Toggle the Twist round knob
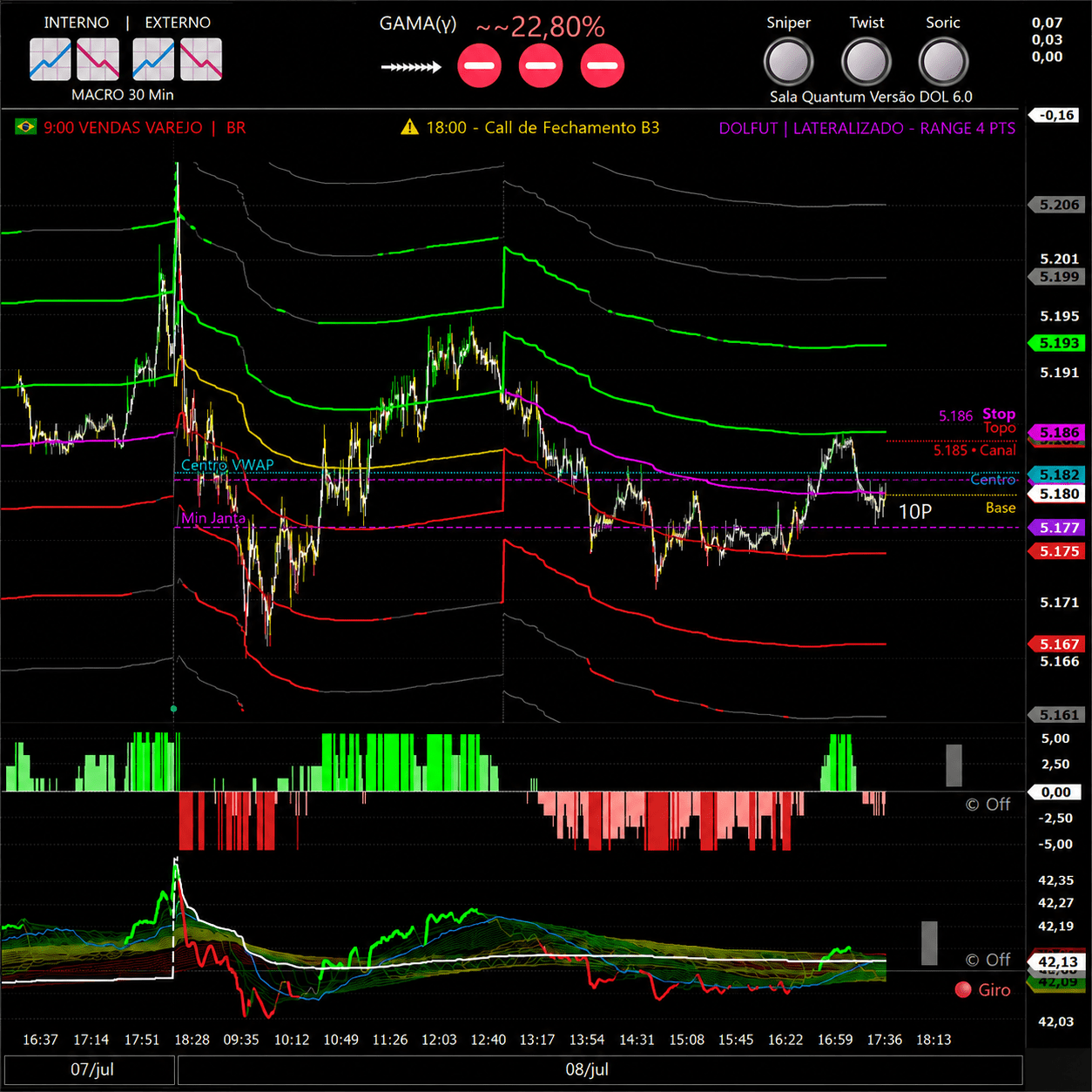The height and width of the screenshot is (1092, 1092). click(866, 62)
